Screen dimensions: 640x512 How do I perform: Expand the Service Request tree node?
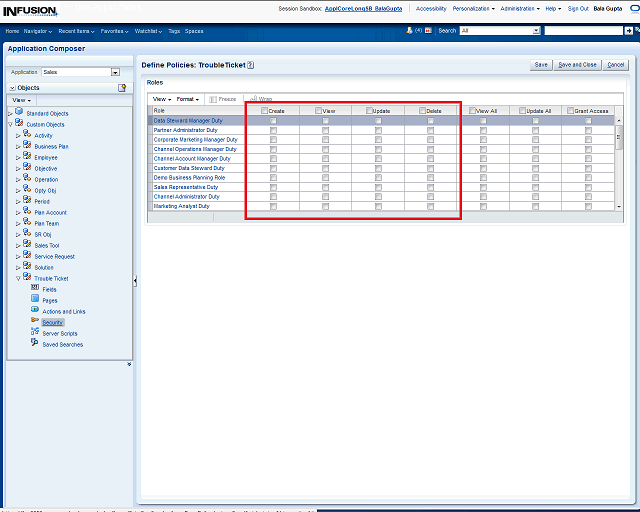pyautogui.click(x=18, y=257)
